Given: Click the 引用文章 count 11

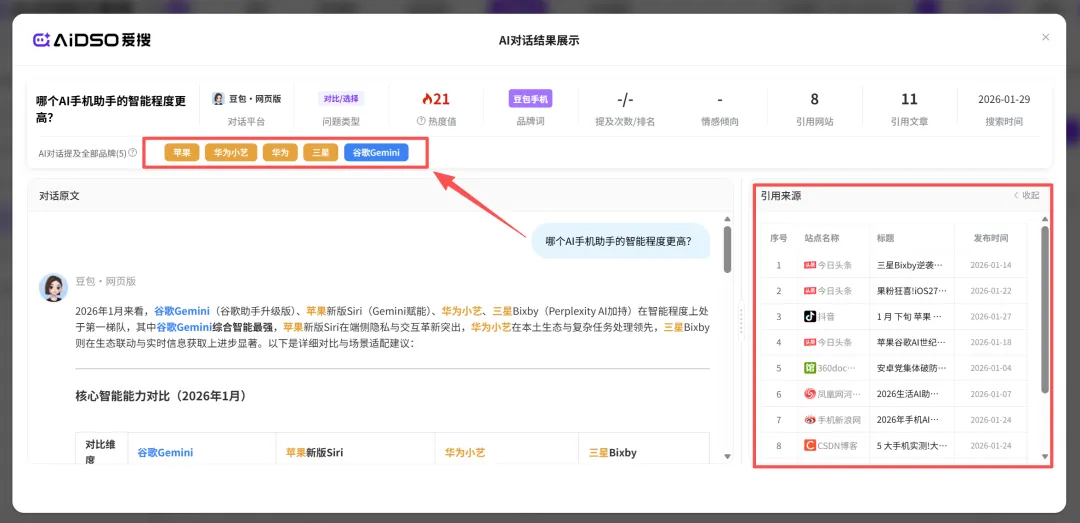Looking at the screenshot, I should (909, 99).
